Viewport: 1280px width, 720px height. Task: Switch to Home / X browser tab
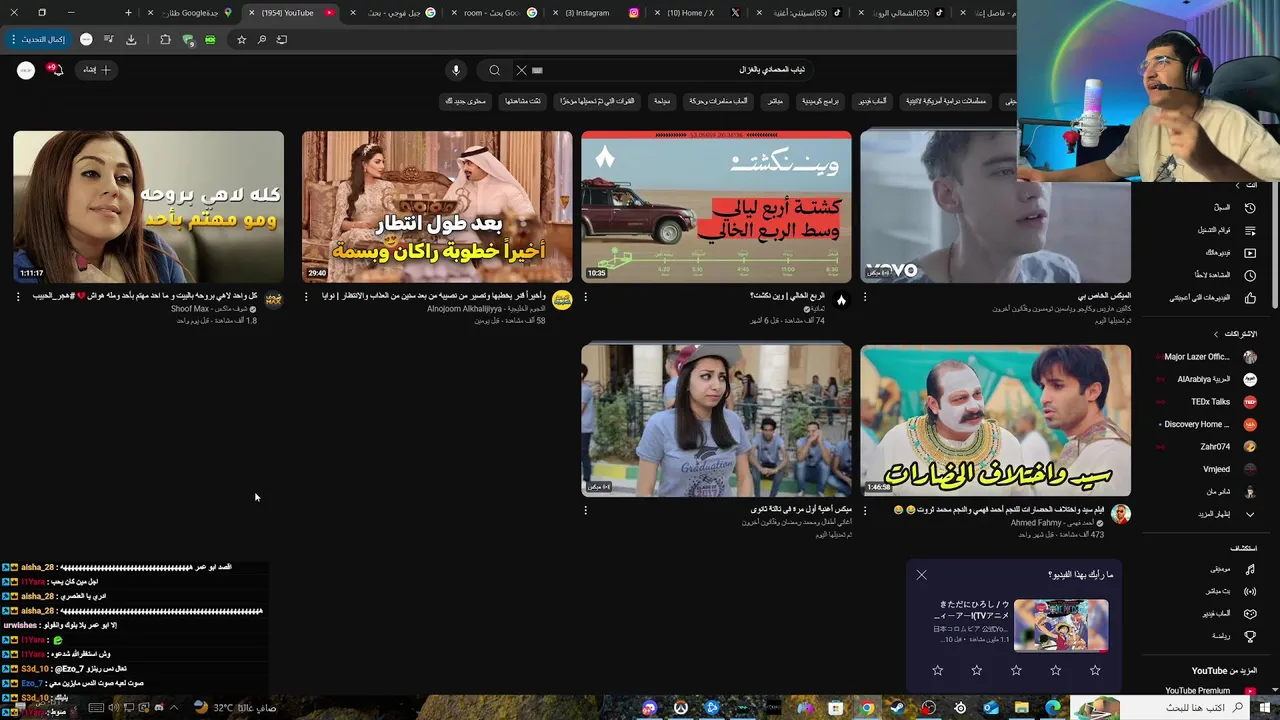(x=700, y=13)
